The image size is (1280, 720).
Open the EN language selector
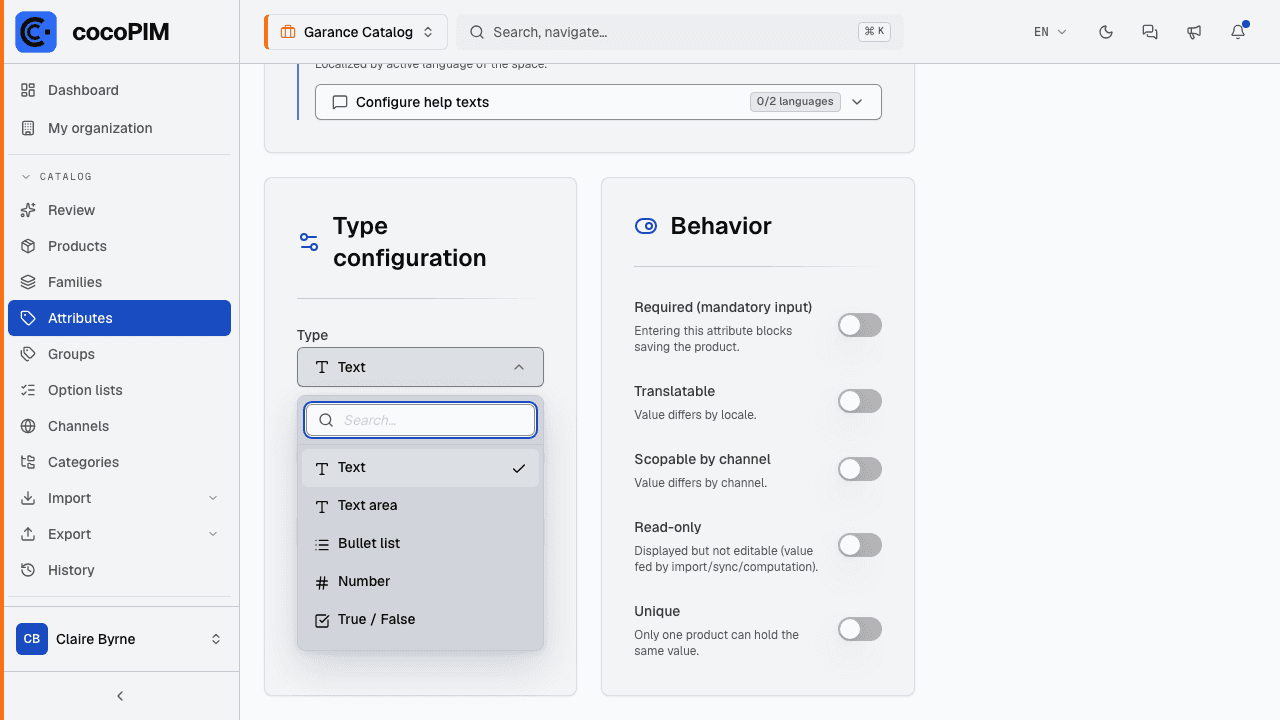[x=1051, y=32]
